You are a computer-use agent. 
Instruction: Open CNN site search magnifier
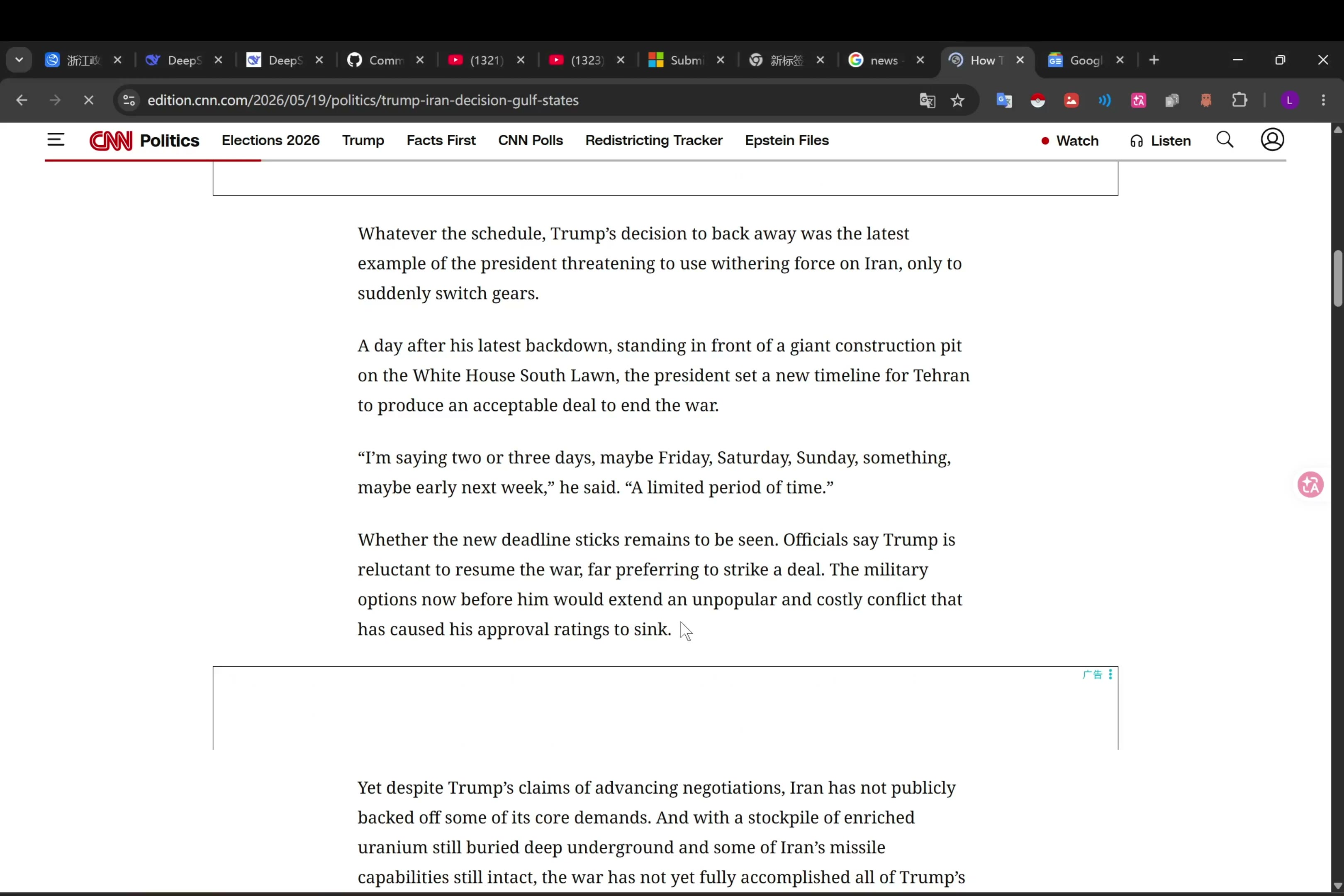[x=1225, y=140]
